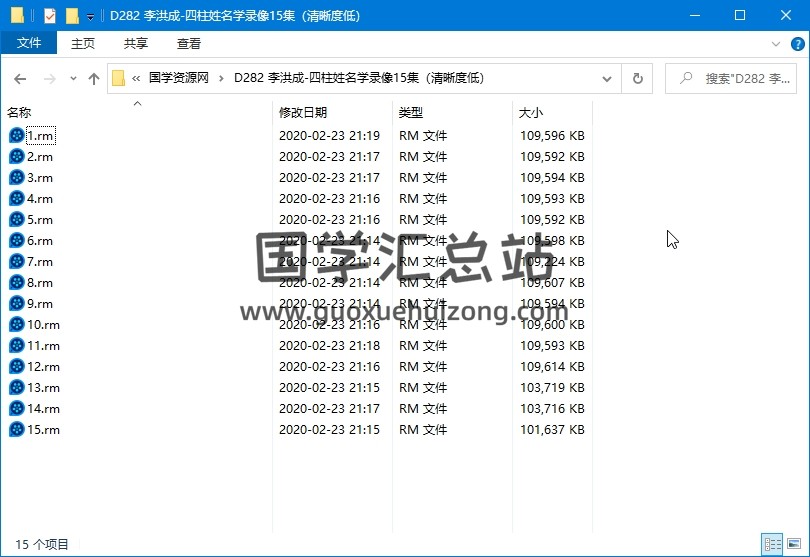Viewport: 810px width, 557px height.
Task: Navigate to 国学资源网 breadcrumb
Action: [179, 78]
